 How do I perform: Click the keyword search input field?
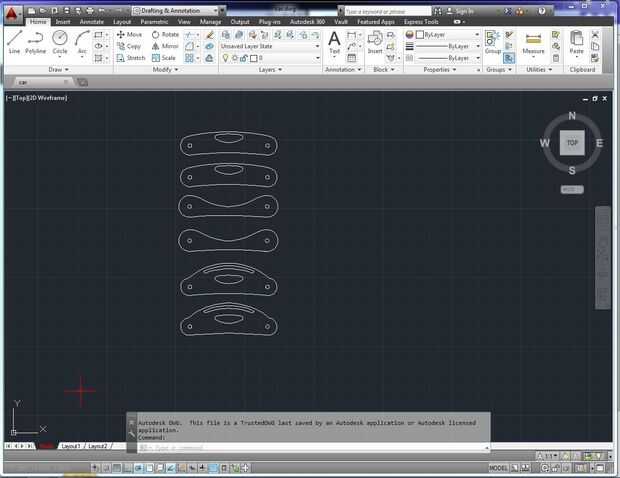[x=387, y=11]
